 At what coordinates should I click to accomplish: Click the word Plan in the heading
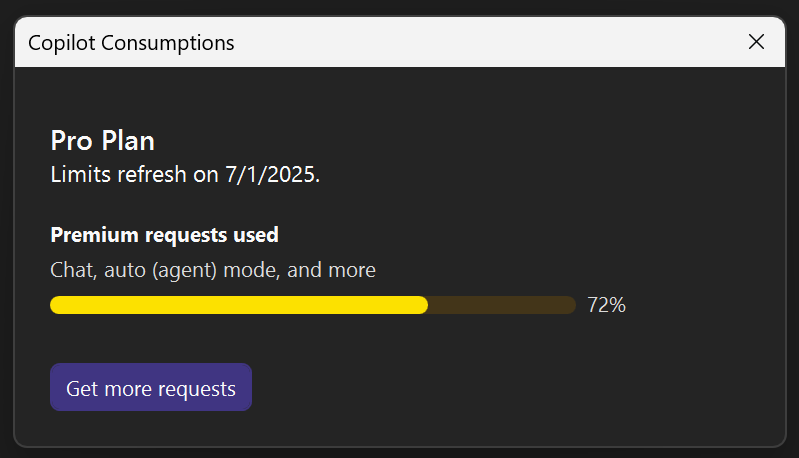tap(128, 141)
